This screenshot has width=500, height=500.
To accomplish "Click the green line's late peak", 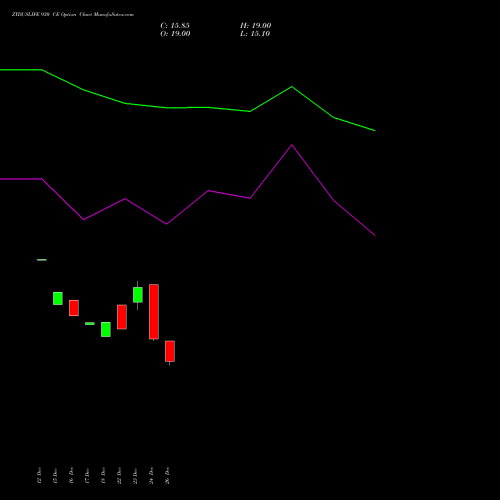I will [292, 87].
